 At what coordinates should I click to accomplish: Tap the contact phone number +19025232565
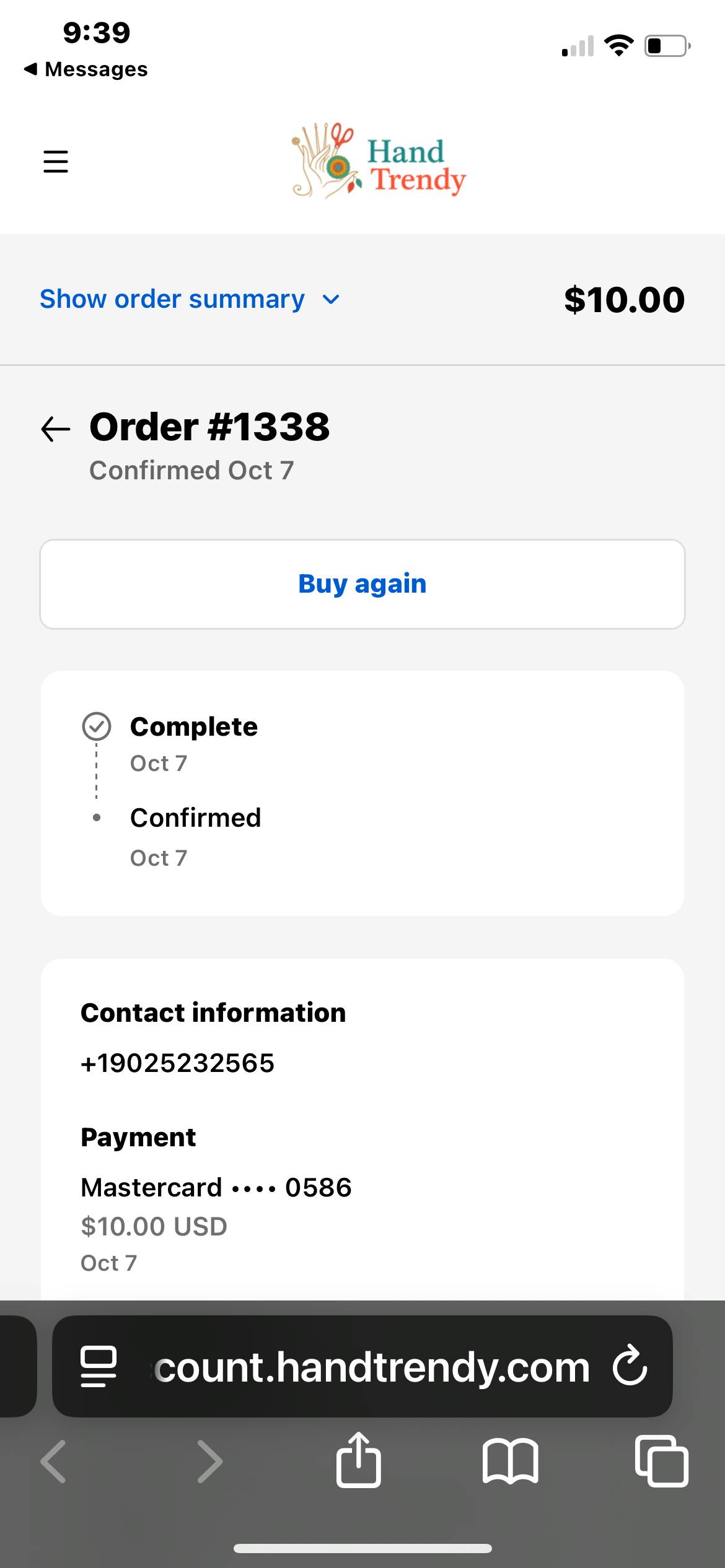(x=178, y=1063)
